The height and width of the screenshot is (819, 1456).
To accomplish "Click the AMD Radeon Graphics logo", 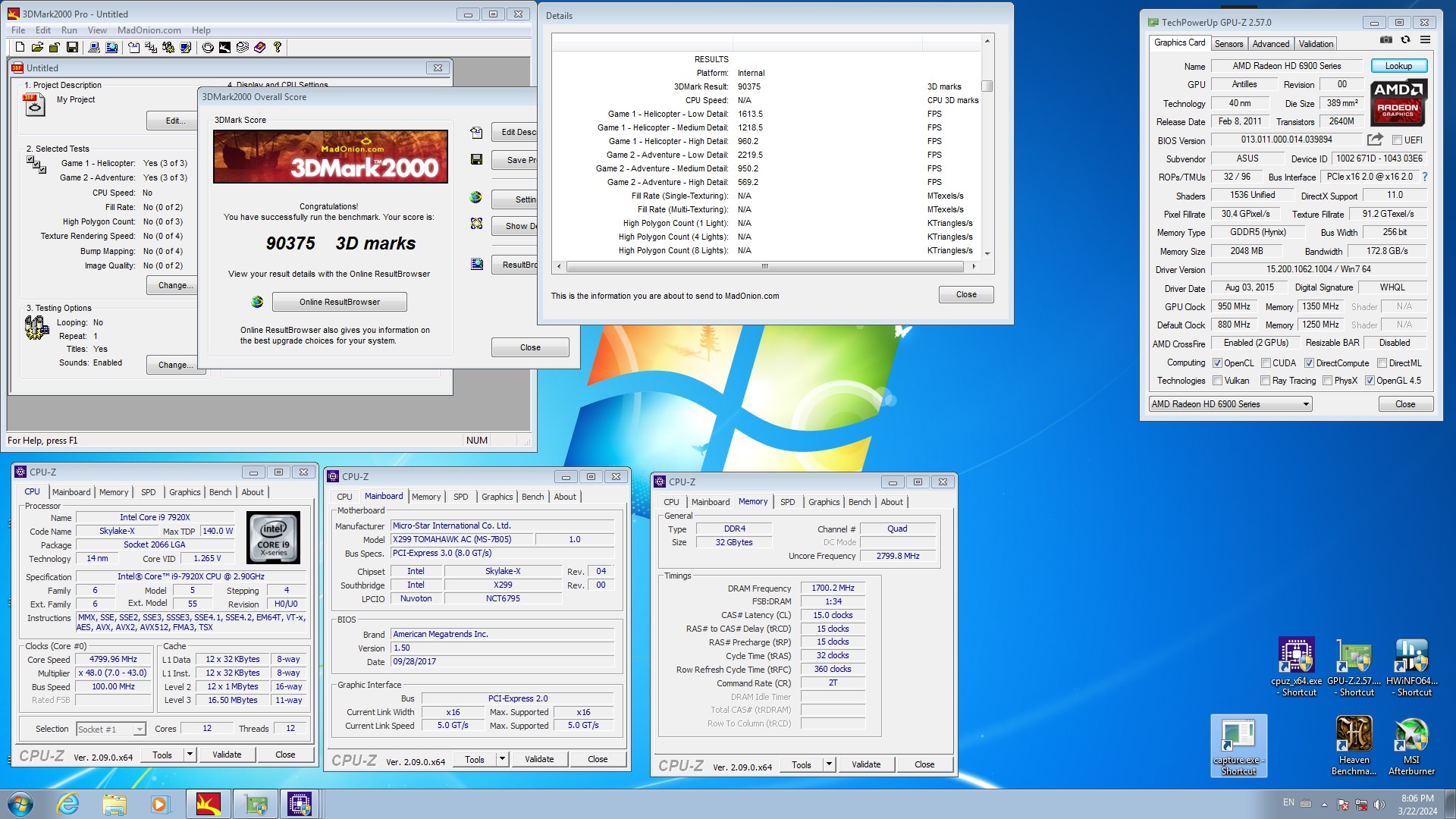I will point(1398,102).
